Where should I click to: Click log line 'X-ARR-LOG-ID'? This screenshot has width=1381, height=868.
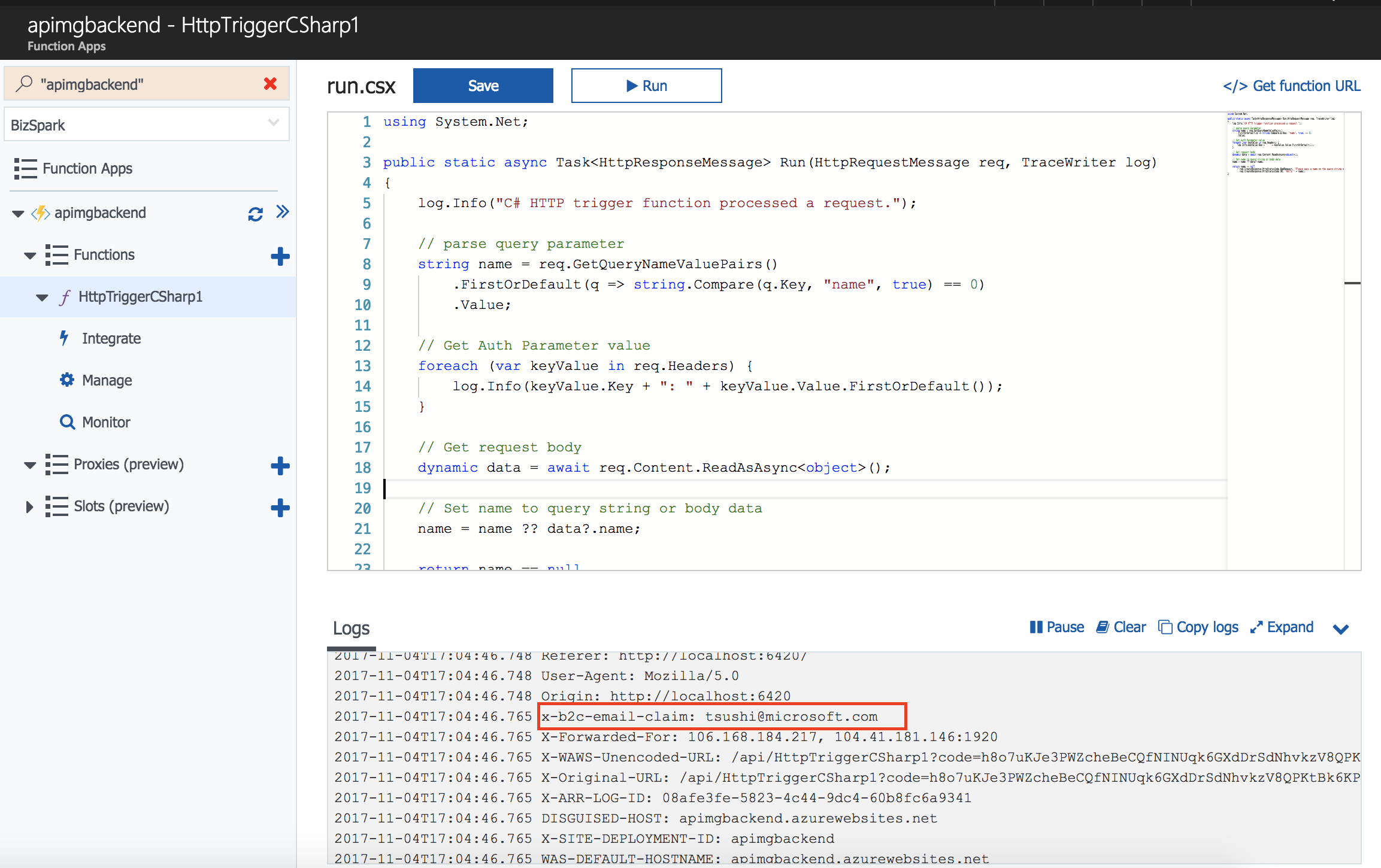[756, 798]
